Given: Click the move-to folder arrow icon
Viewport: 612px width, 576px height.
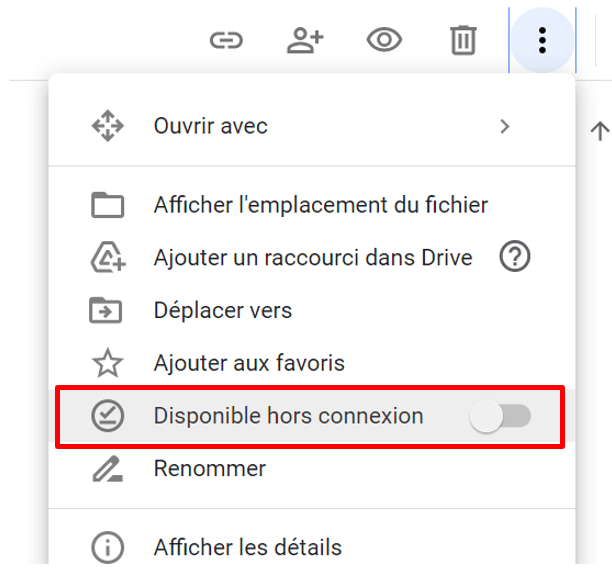Looking at the screenshot, I should click(106, 310).
